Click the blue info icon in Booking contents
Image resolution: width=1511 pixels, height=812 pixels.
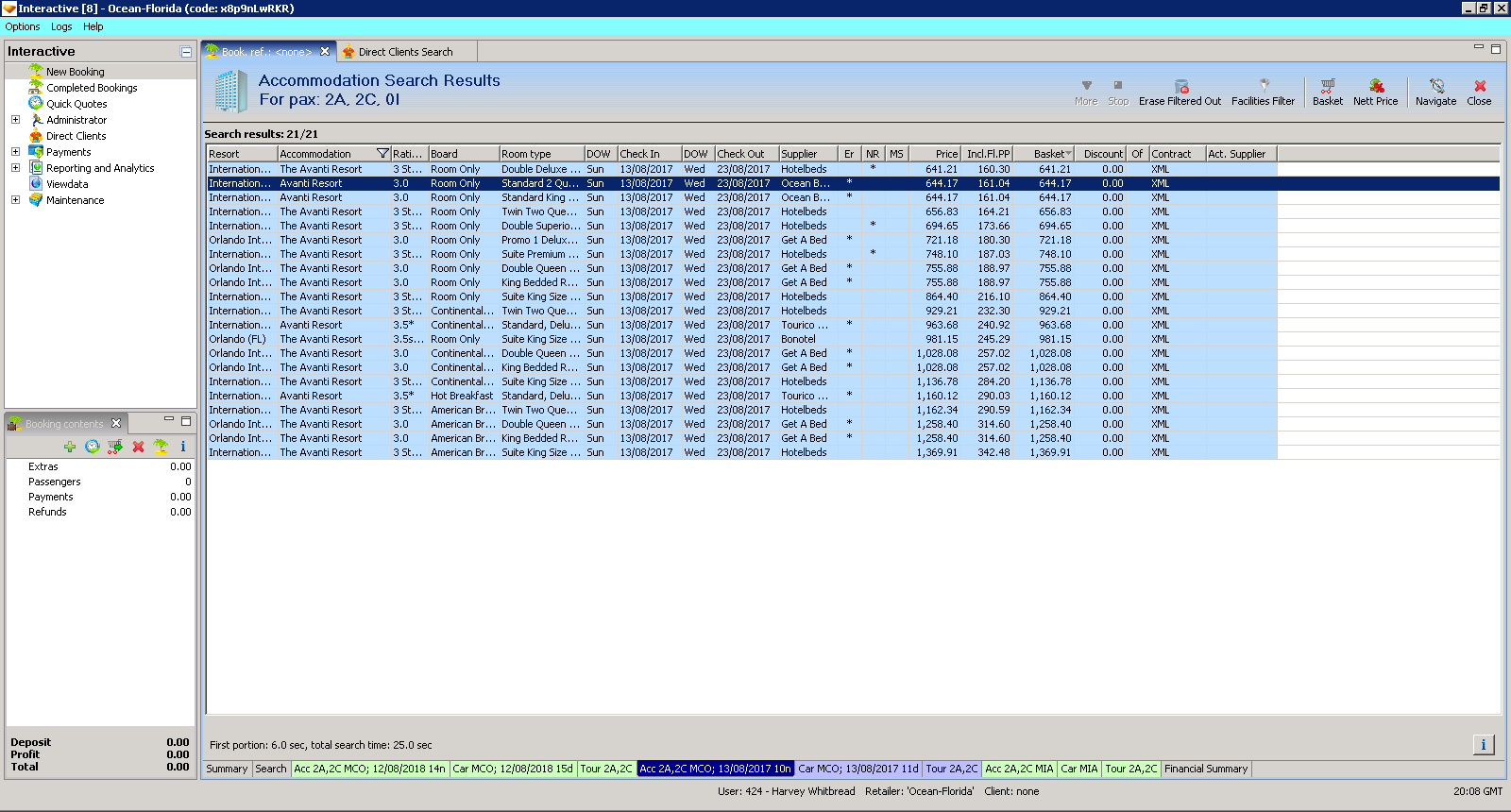[183, 447]
